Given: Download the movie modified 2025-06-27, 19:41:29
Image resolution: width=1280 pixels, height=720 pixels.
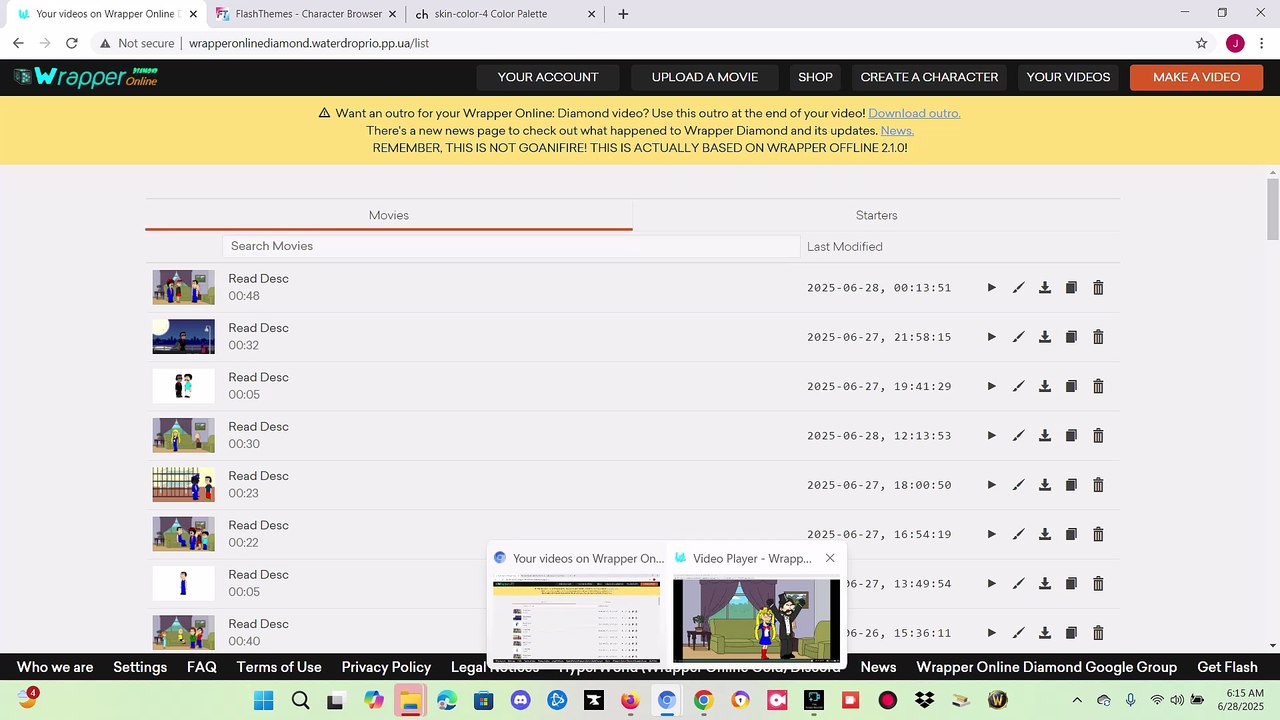Looking at the screenshot, I should pos(1045,386).
